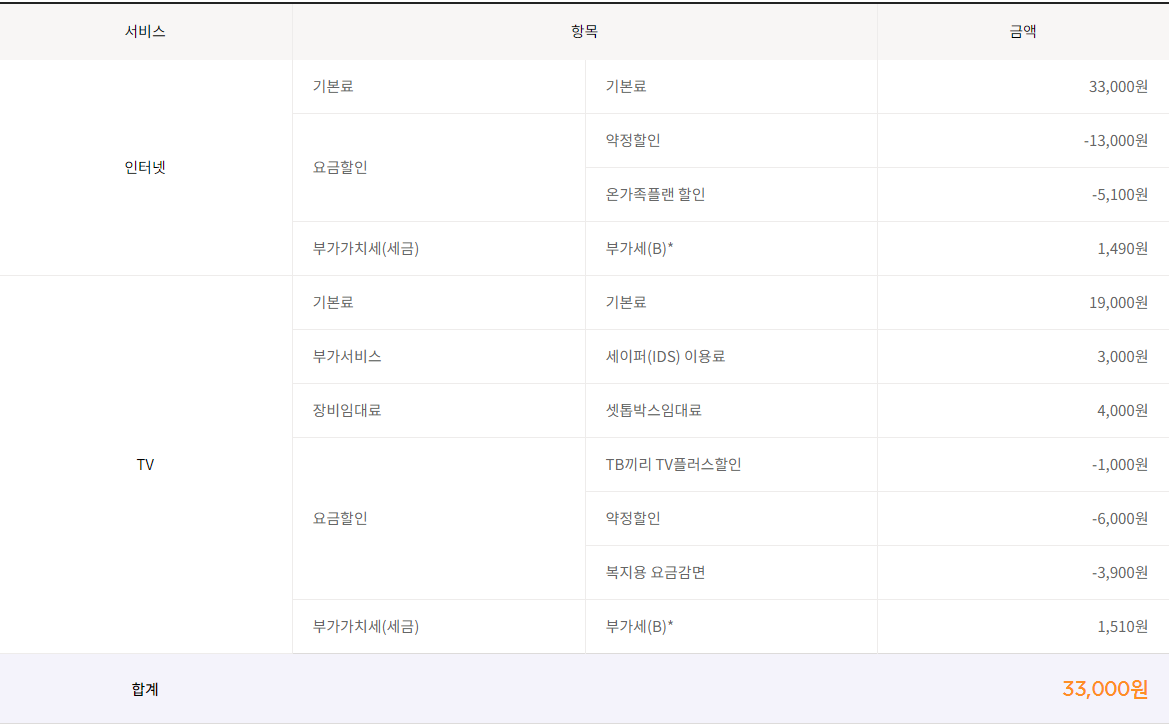1172x727 pixels.
Task: Click the 금액 column header
Action: [x=1022, y=32]
